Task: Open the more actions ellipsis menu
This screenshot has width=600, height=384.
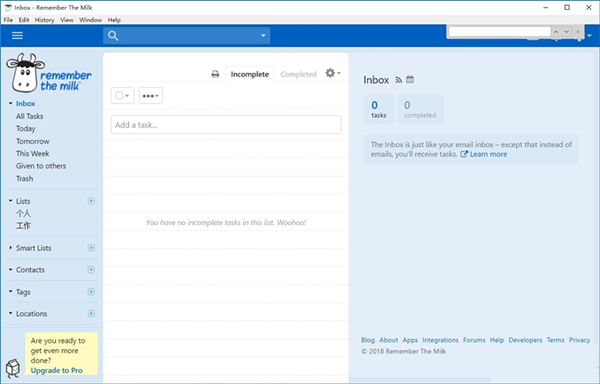Action: coord(150,96)
